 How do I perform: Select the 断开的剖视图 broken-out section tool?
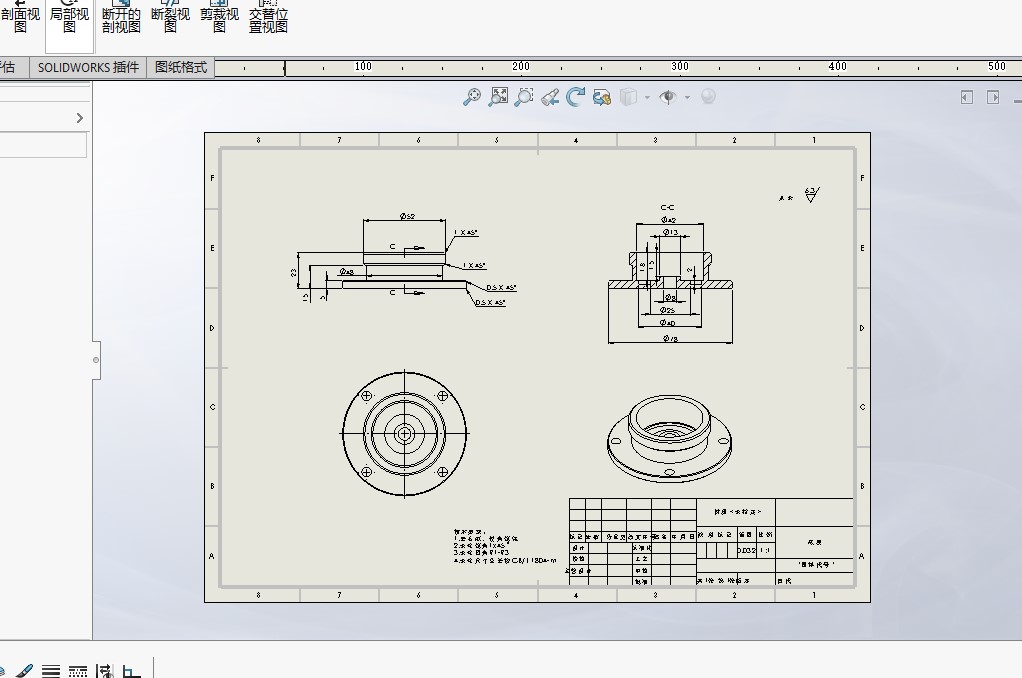(x=121, y=20)
